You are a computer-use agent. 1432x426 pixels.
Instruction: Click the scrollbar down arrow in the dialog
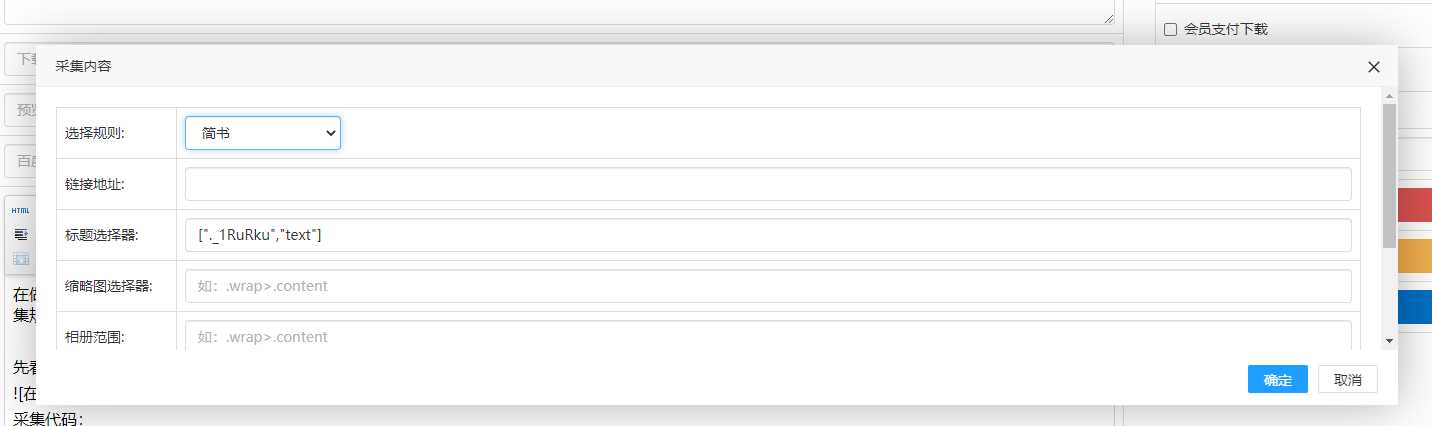1389,341
